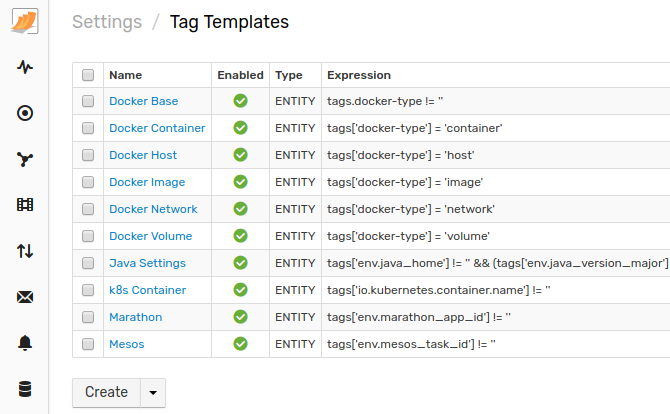Open the up-down arrows sidebar icon
This screenshot has height=414, width=670.
click(x=25, y=251)
